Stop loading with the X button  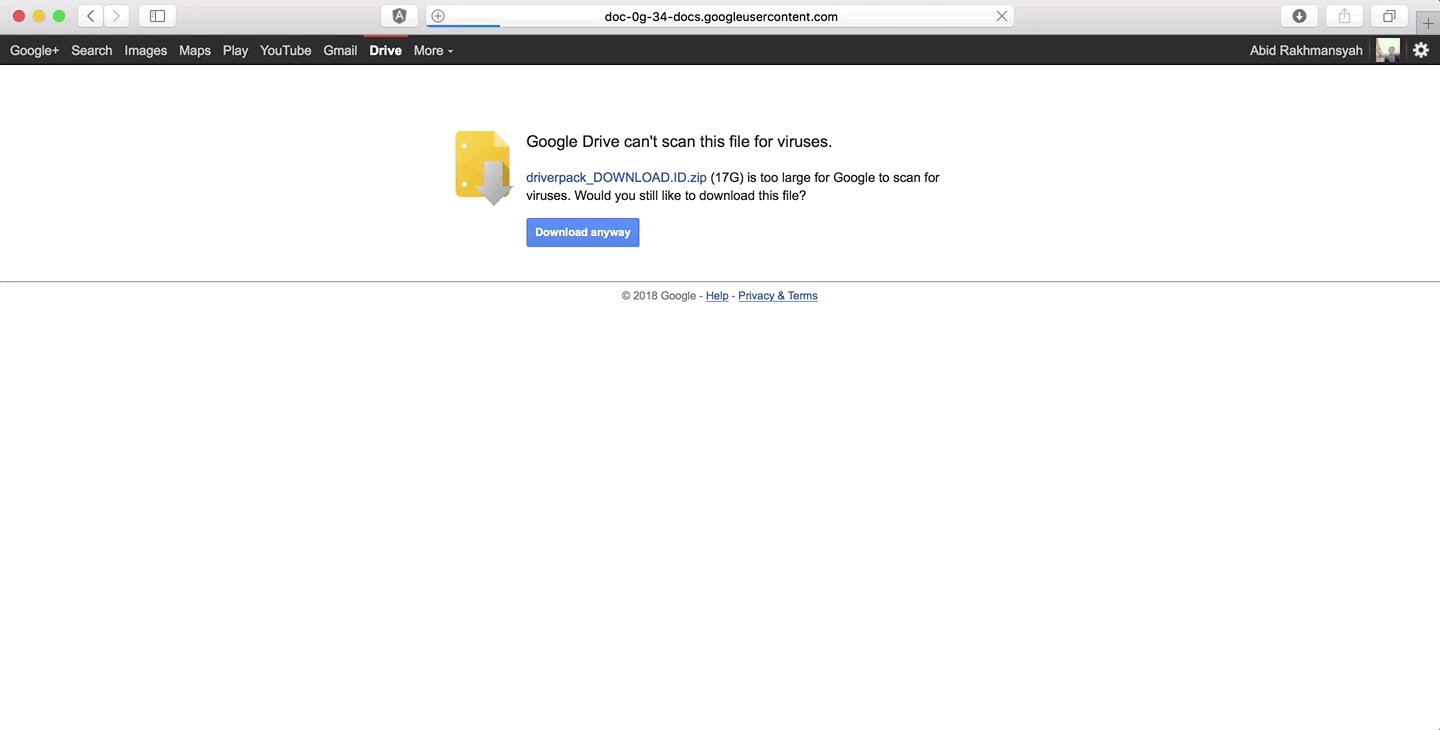[1001, 16]
